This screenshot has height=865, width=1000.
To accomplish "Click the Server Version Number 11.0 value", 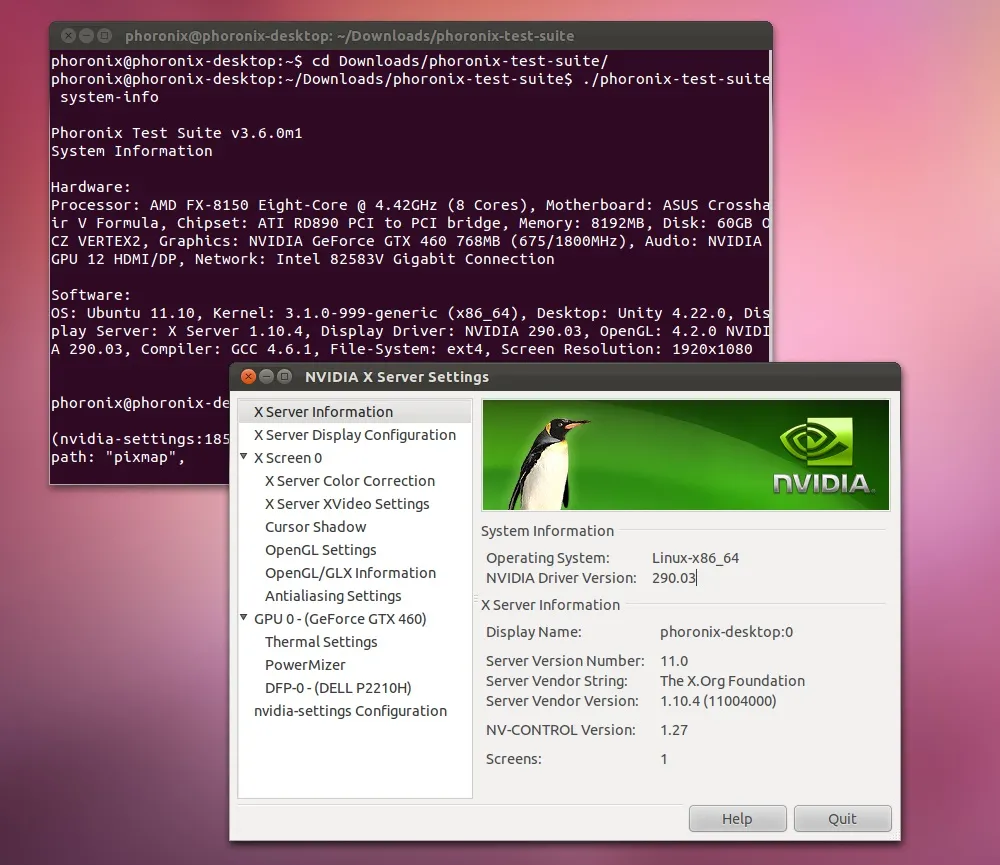I will point(673,661).
